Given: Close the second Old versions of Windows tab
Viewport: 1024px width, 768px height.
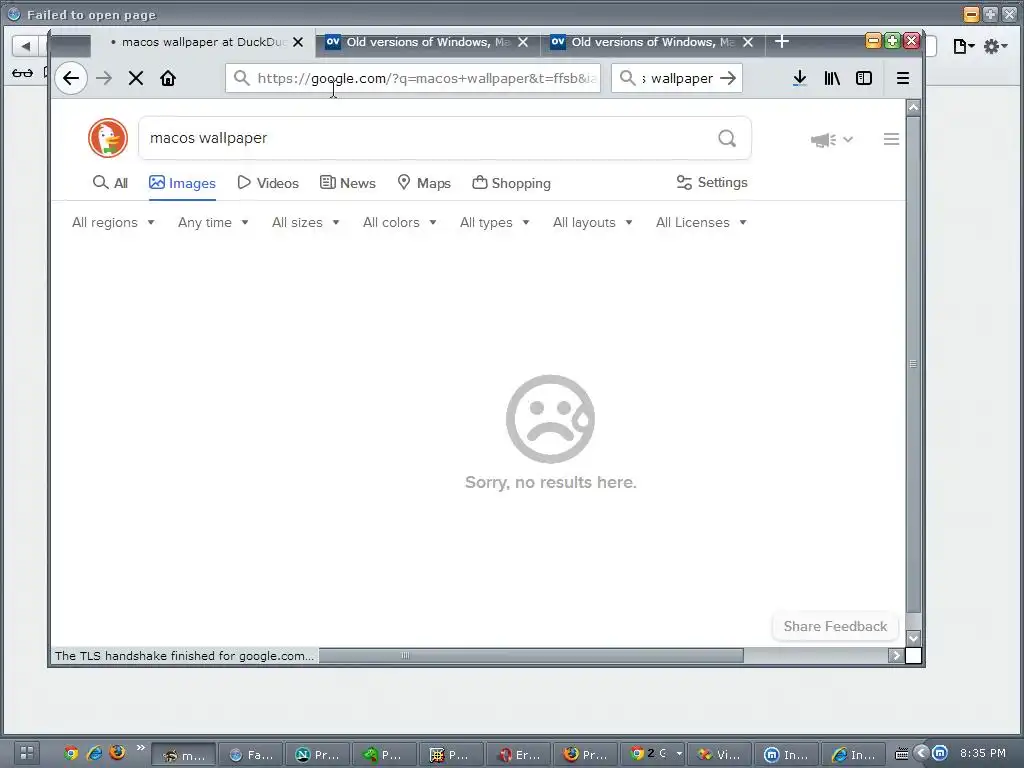Looking at the screenshot, I should click(x=523, y=42).
